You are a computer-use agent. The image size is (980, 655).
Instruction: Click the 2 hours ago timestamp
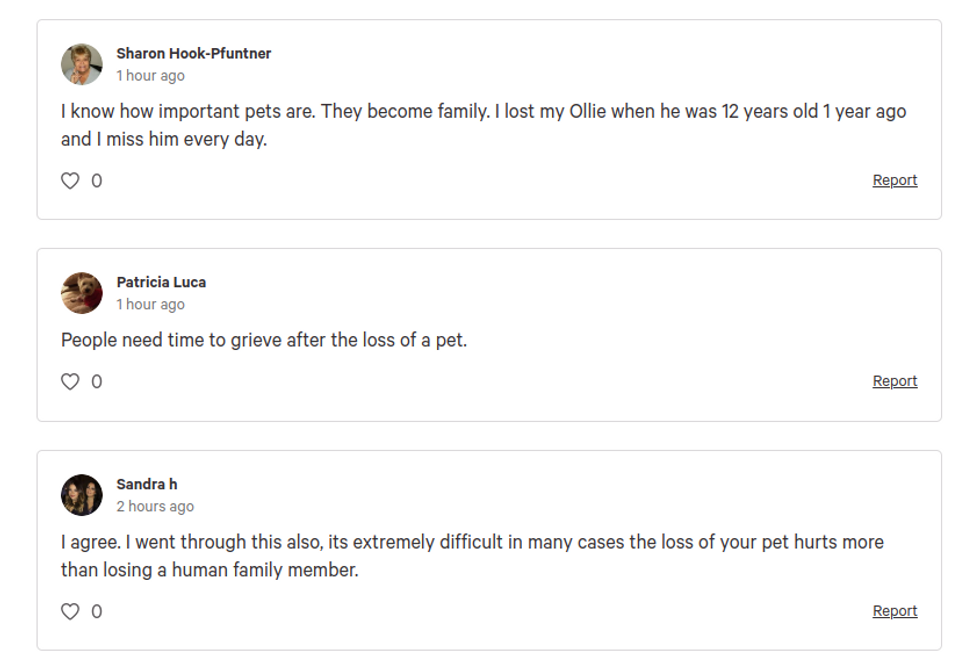tap(155, 506)
